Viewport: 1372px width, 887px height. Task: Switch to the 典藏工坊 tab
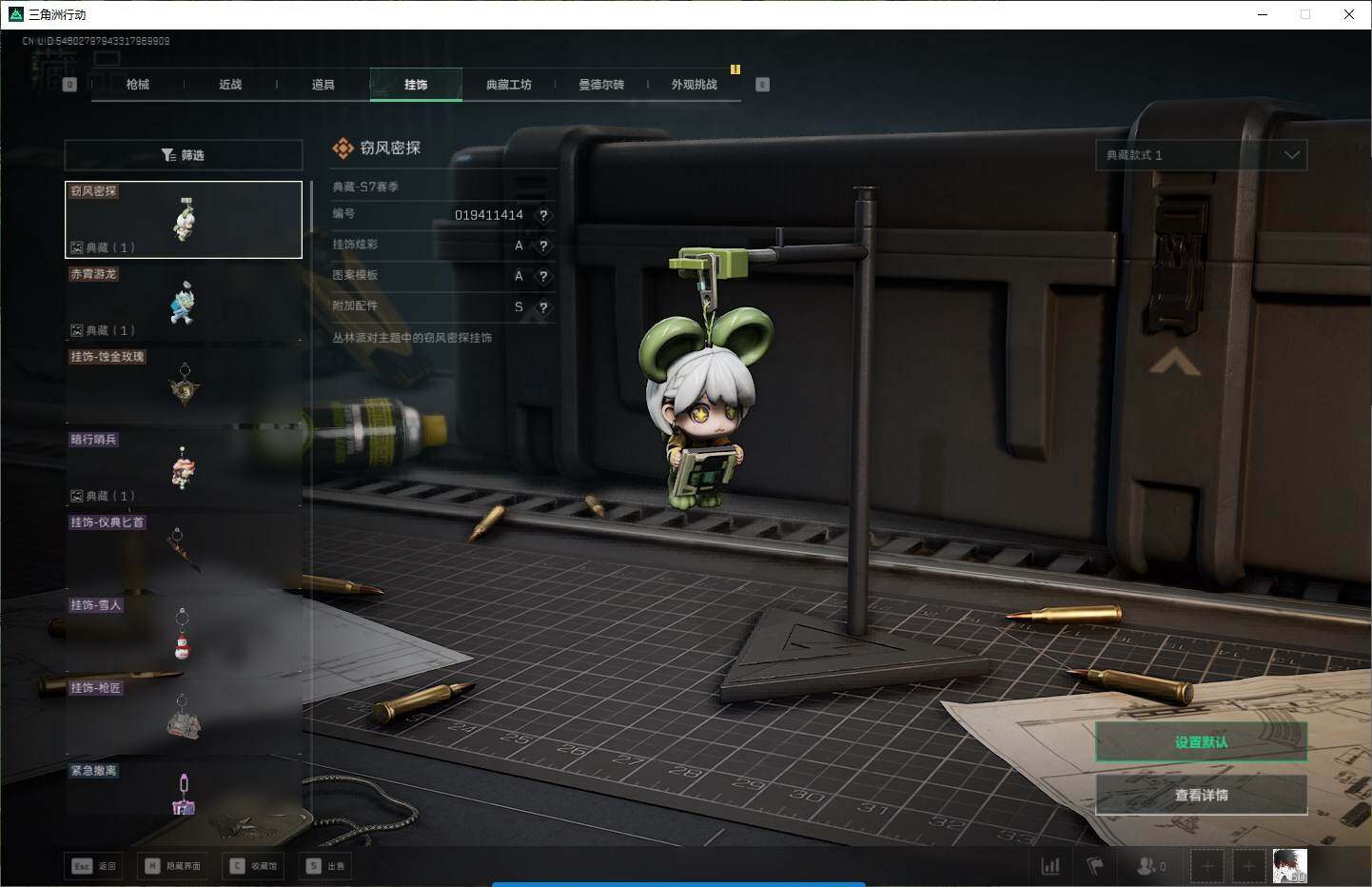coord(508,85)
